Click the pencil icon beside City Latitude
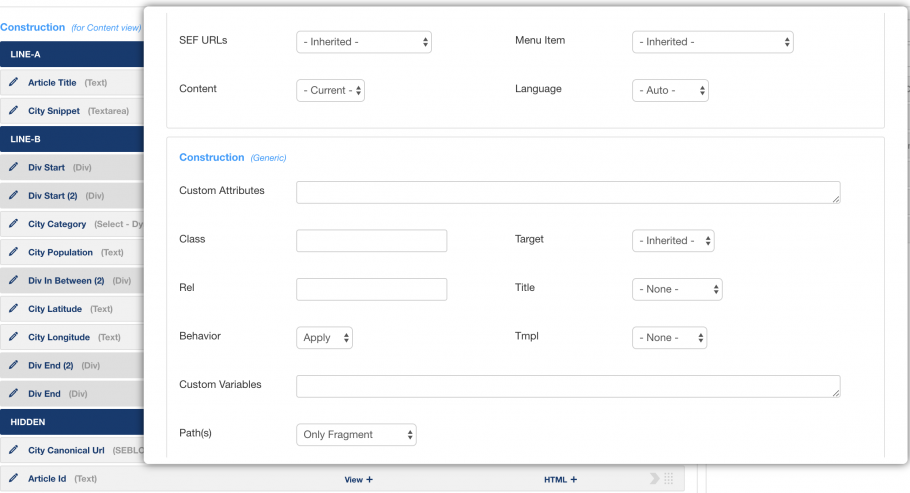The width and height of the screenshot is (910, 493). click(13, 308)
